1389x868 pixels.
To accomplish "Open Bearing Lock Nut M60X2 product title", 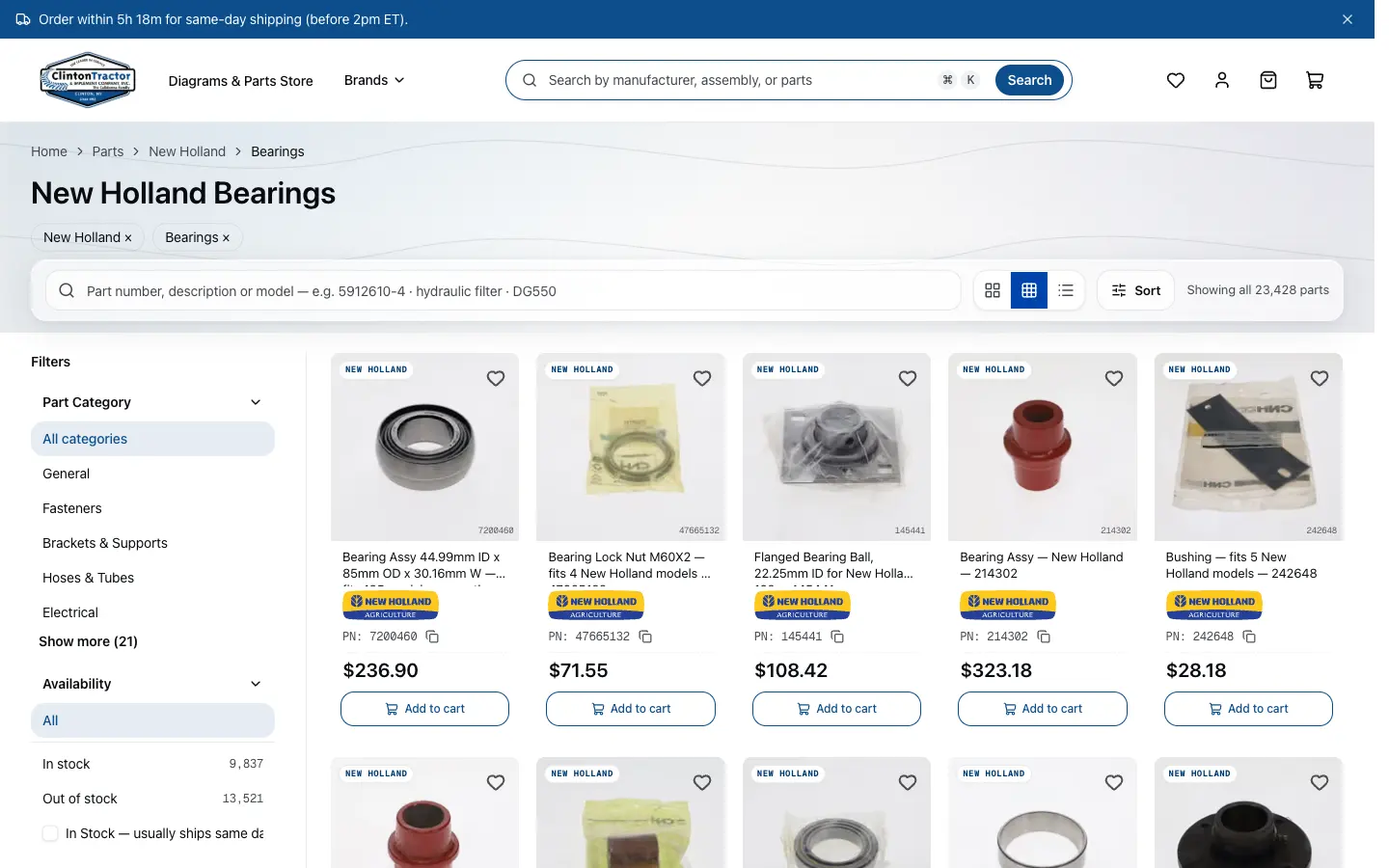I will tap(630, 565).
